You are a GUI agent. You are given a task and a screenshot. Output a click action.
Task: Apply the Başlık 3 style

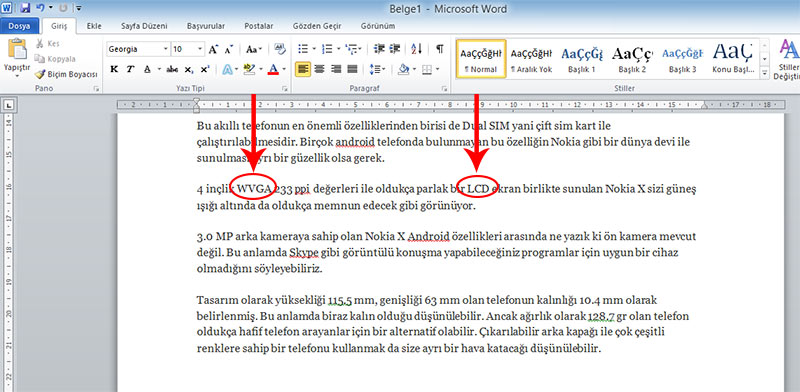coord(683,59)
